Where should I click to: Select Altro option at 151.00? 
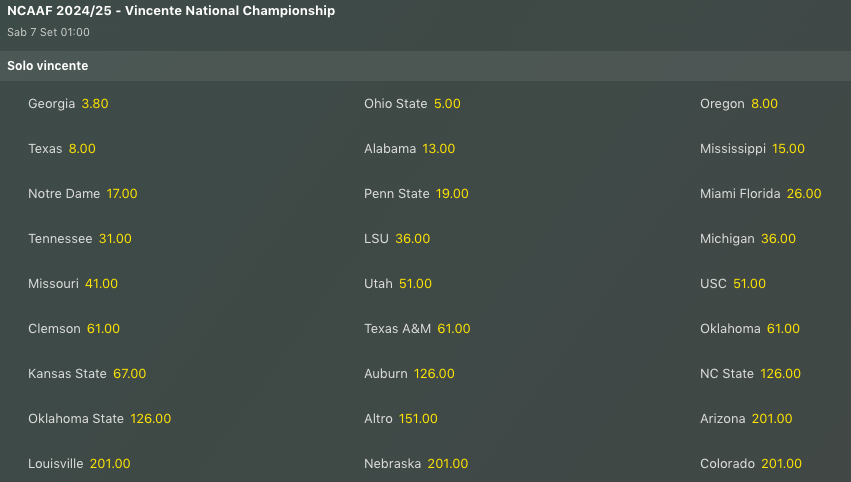[418, 419]
